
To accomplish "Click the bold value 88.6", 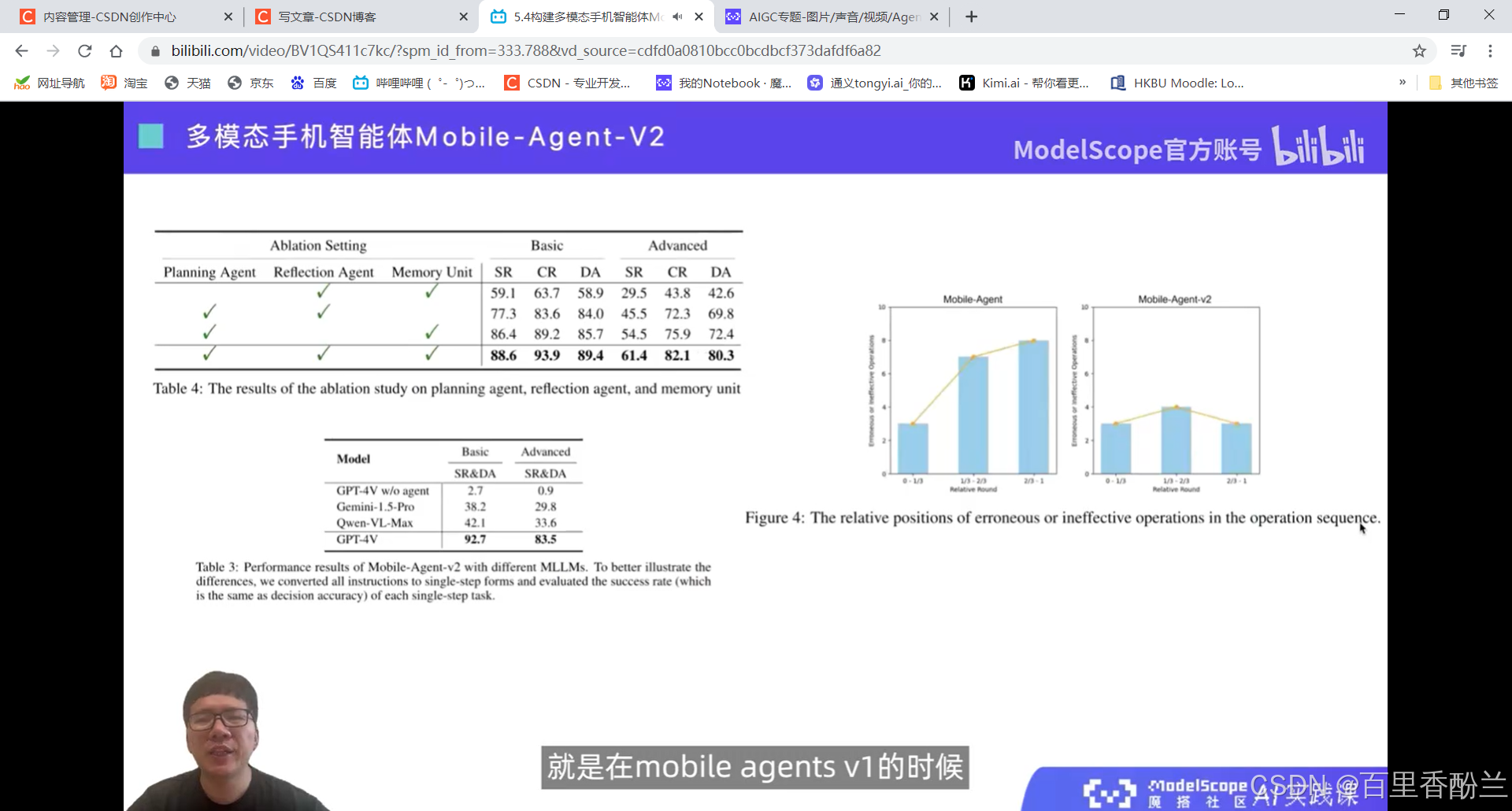I will pyautogui.click(x=503, y=355).
